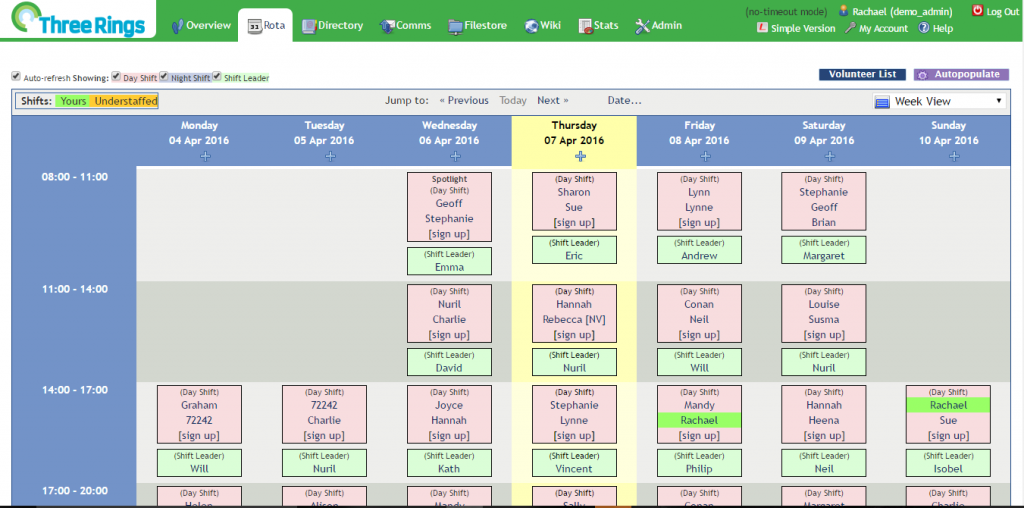Toggle the Day Shift checkbox
The image size is (1024, 508).
pos(116,76)
